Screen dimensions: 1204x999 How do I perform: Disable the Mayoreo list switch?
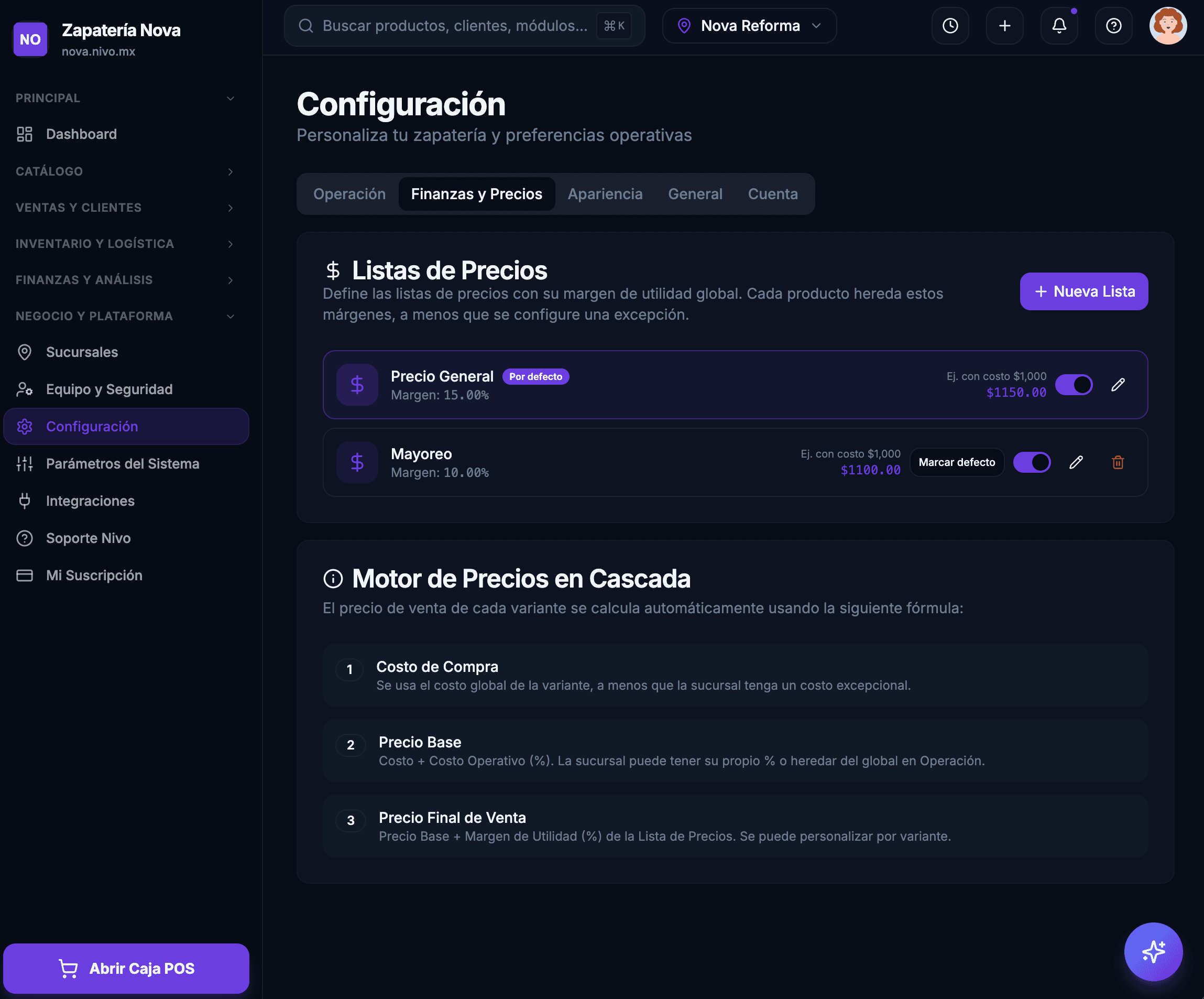tap(1032, 462)
